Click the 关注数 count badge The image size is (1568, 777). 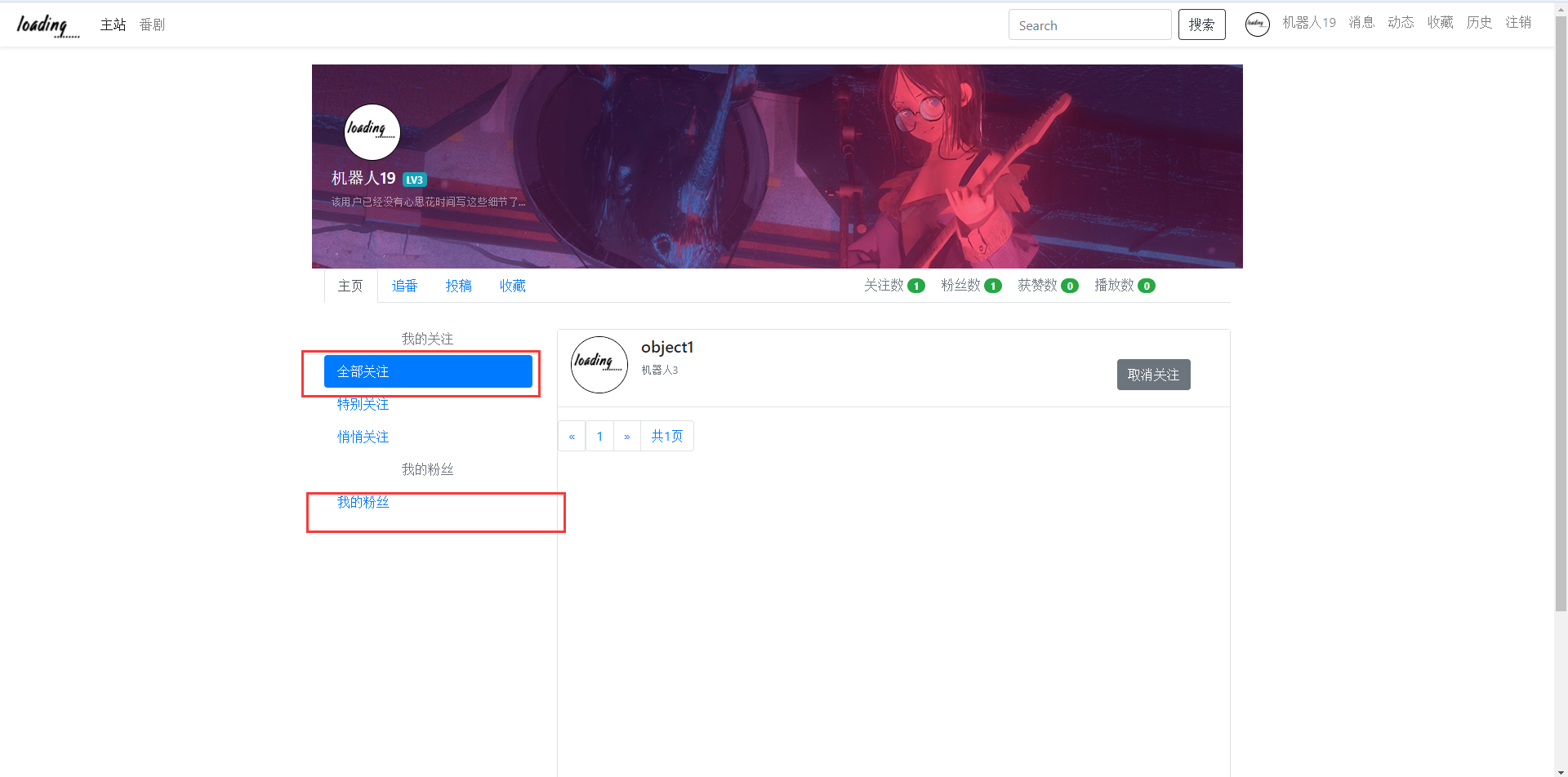pos(916,286)
